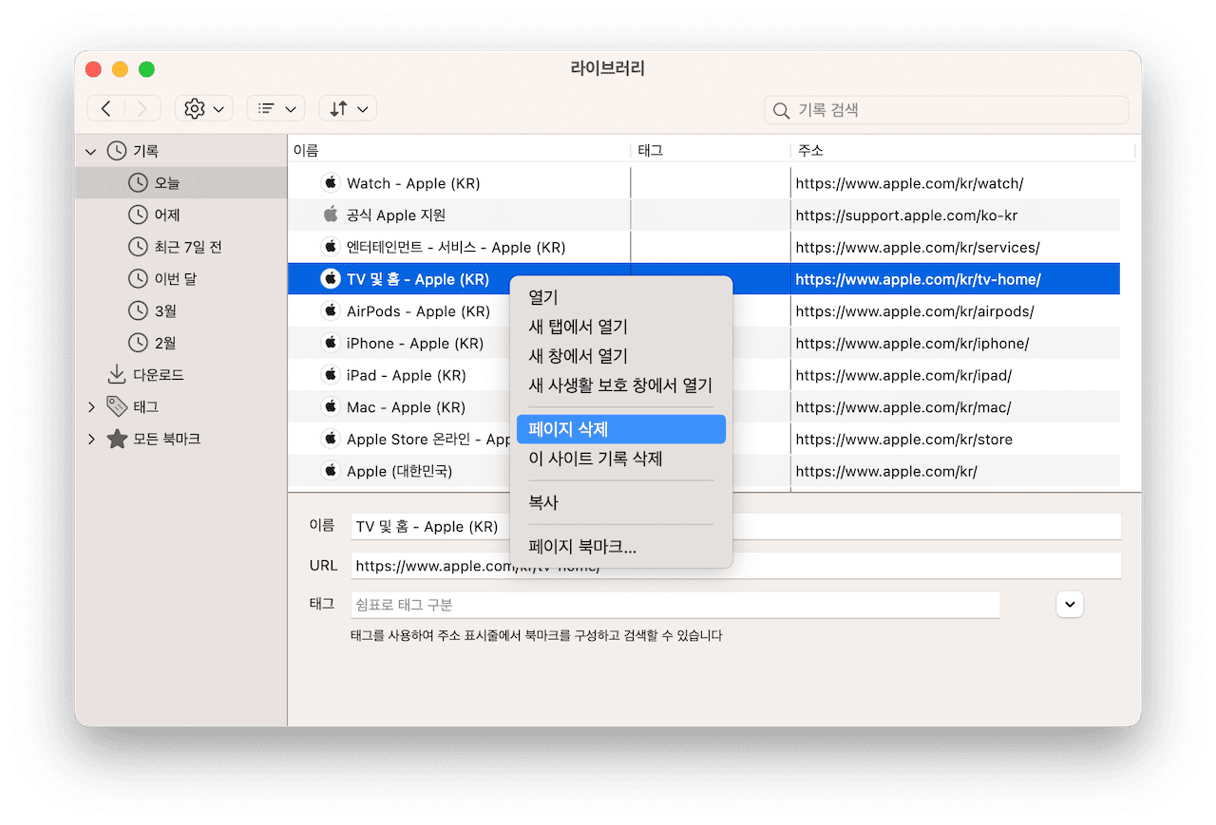Expand the 태그 tree section
Screen dimensions: 1216x825
pyautogui.click(x=91, y=407)
